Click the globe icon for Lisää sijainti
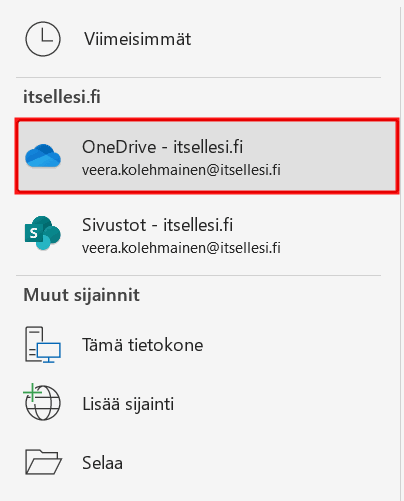404x501 pixels. 42,402
